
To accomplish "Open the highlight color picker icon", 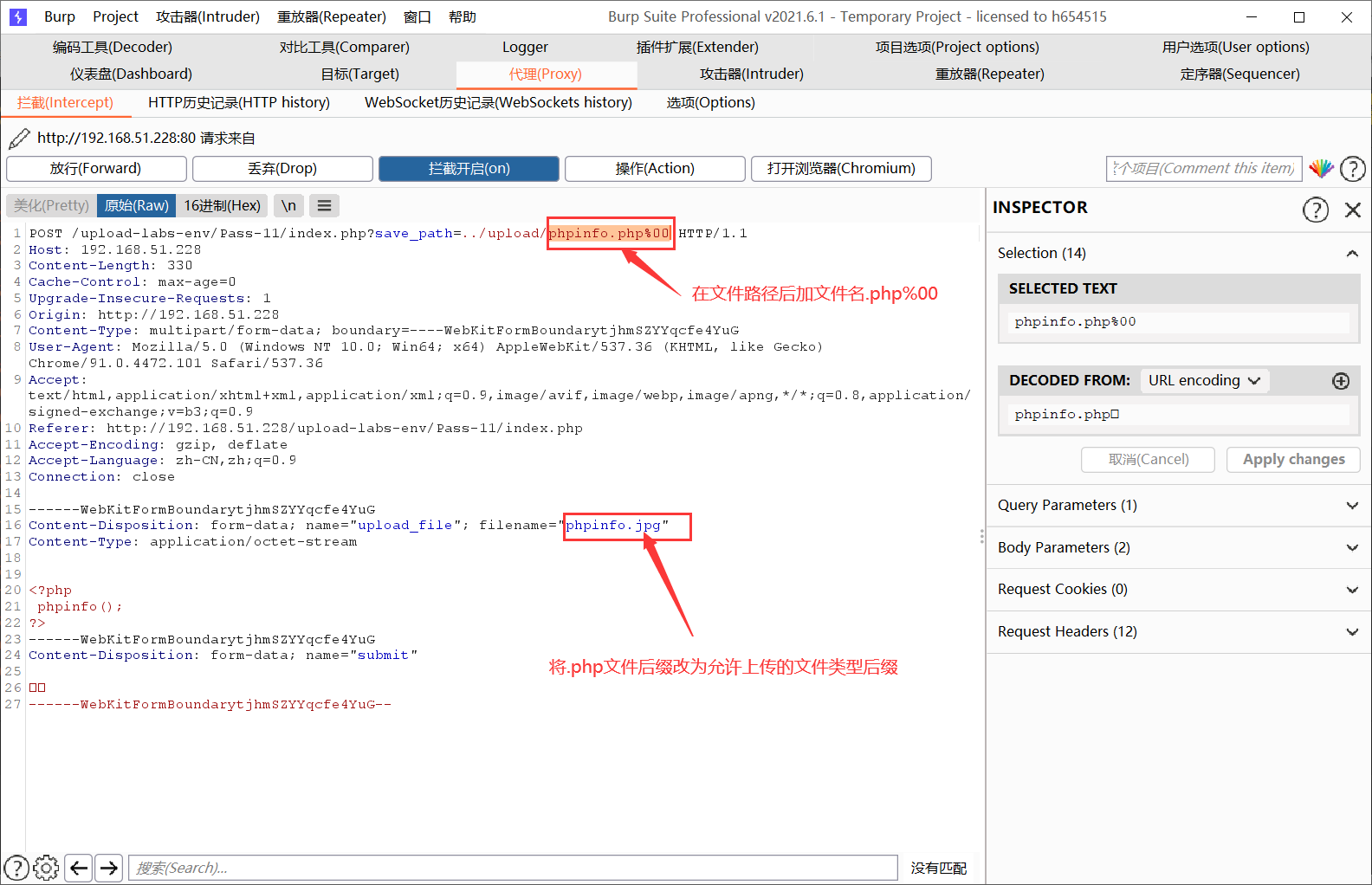I will click(x=1321, y=168).
